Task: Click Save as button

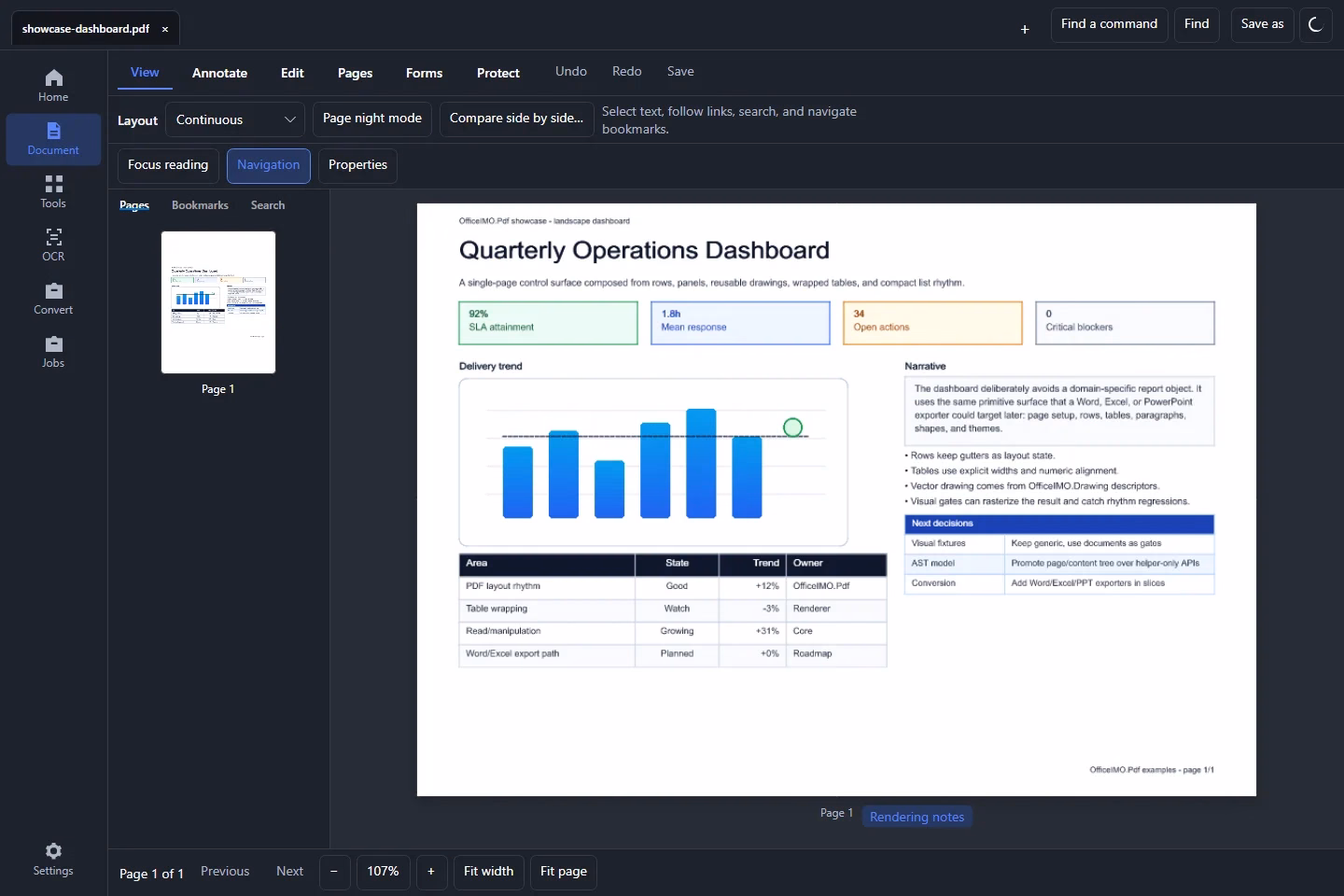Action: click(x=1262, y=25)
